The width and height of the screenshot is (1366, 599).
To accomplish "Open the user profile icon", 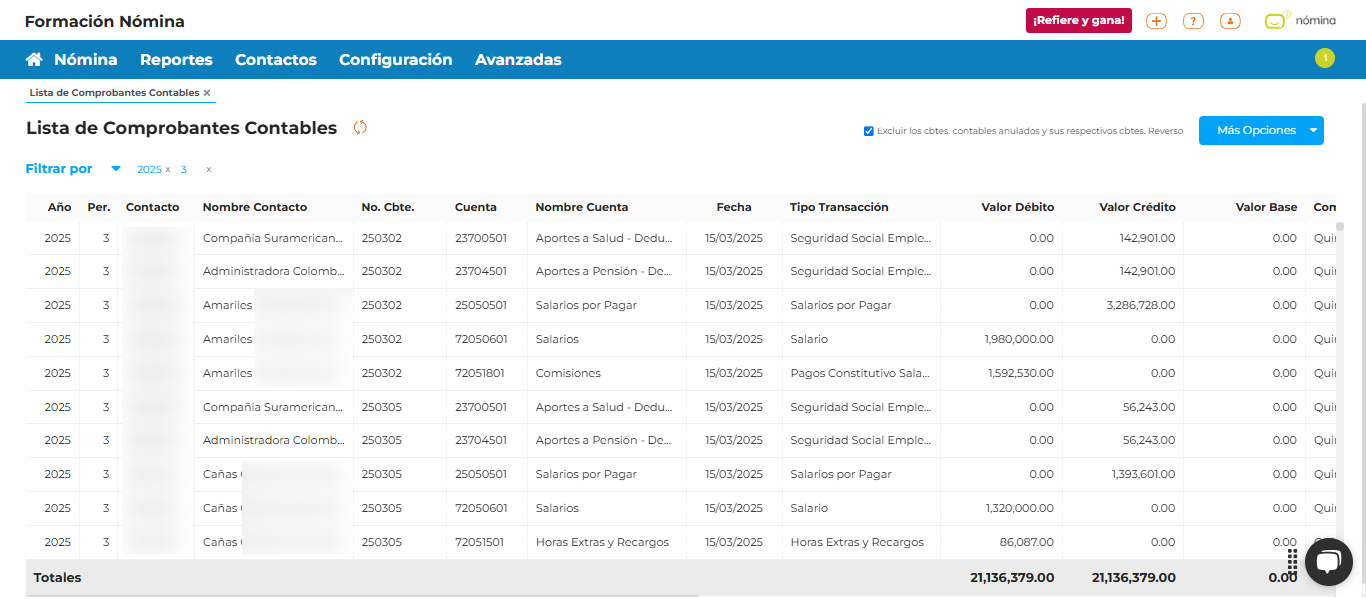I will [1230, 21].
